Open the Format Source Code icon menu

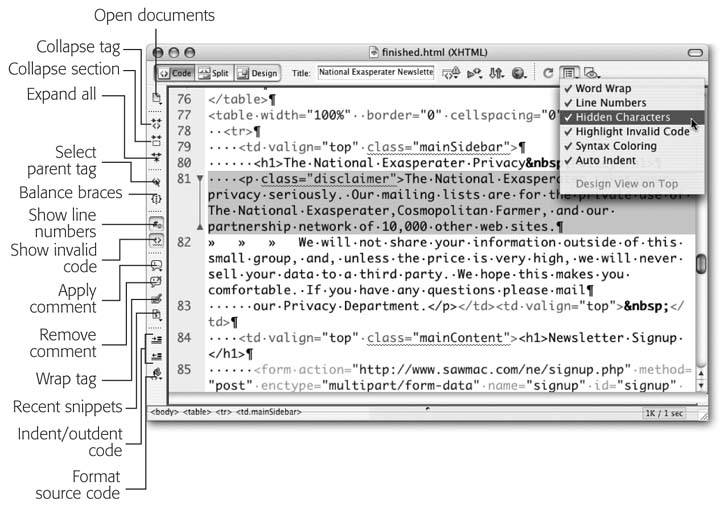(157, 373)
